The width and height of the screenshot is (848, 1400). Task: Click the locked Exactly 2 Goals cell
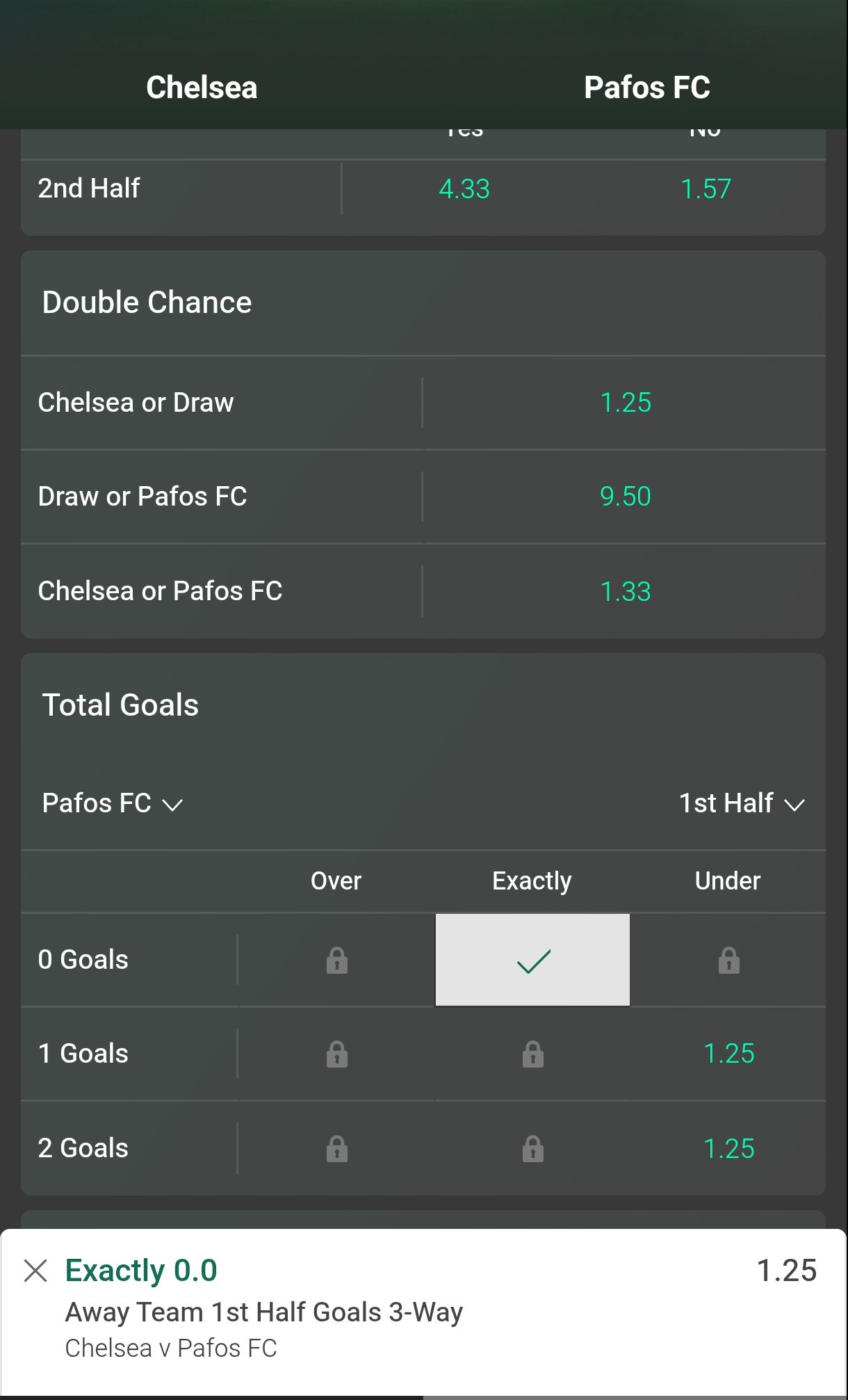[532, 1149]
